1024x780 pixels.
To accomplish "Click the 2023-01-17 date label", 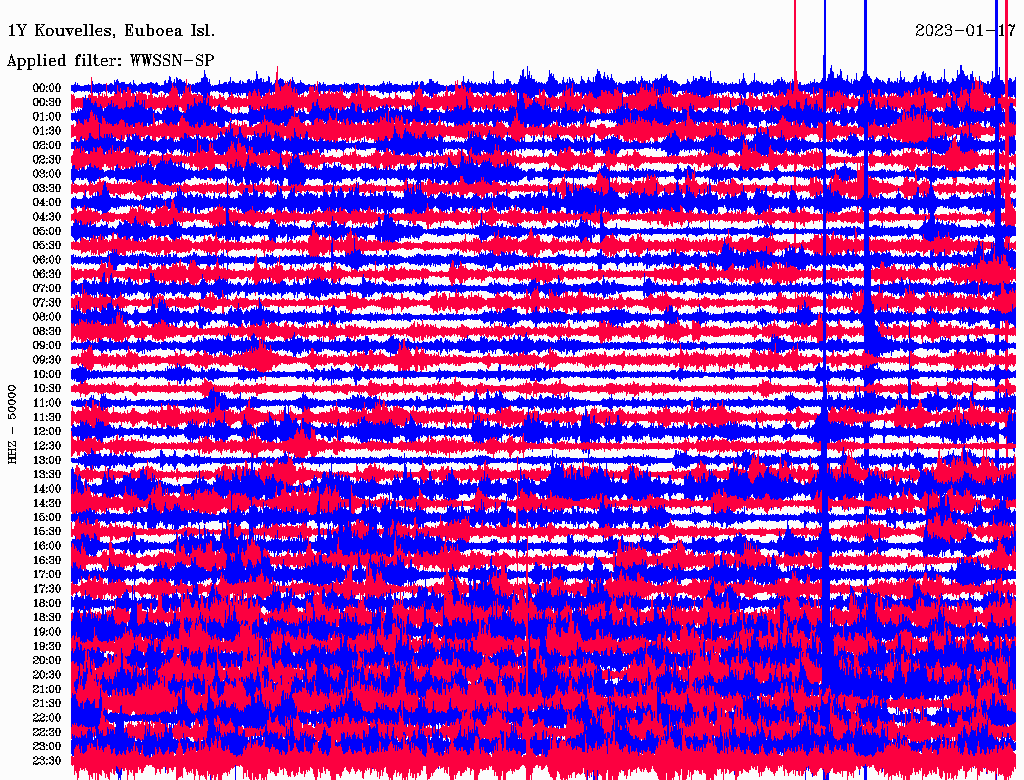I will click(x=965, y=31).
